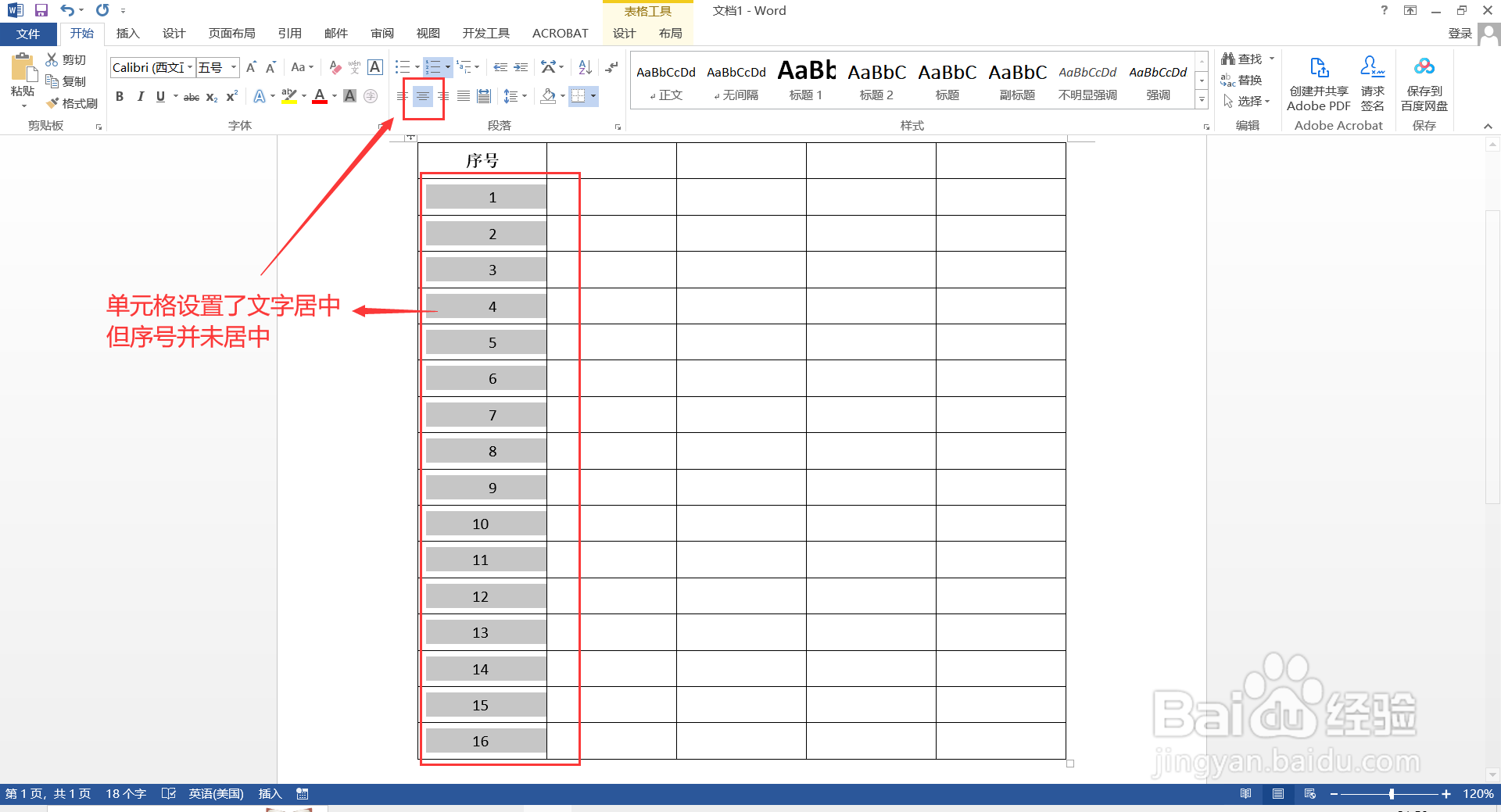Toggle Center alignment button
Screen dimensions: 1501x812
pos(422,96)
